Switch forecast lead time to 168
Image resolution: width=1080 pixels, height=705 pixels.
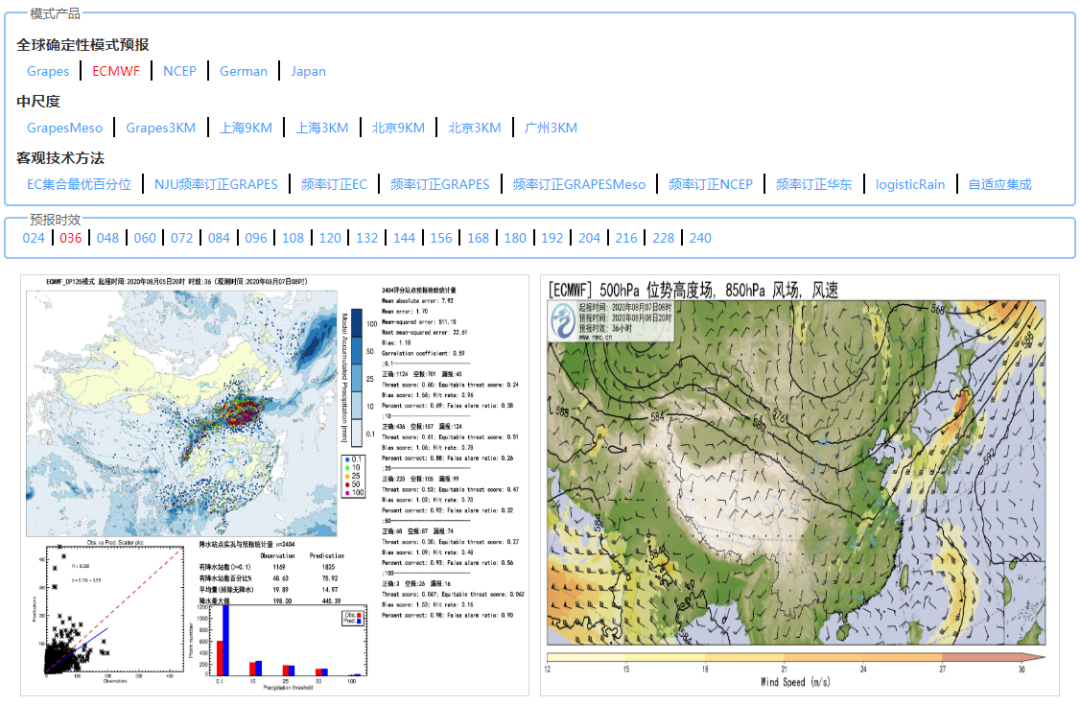(x=478, y=238)
